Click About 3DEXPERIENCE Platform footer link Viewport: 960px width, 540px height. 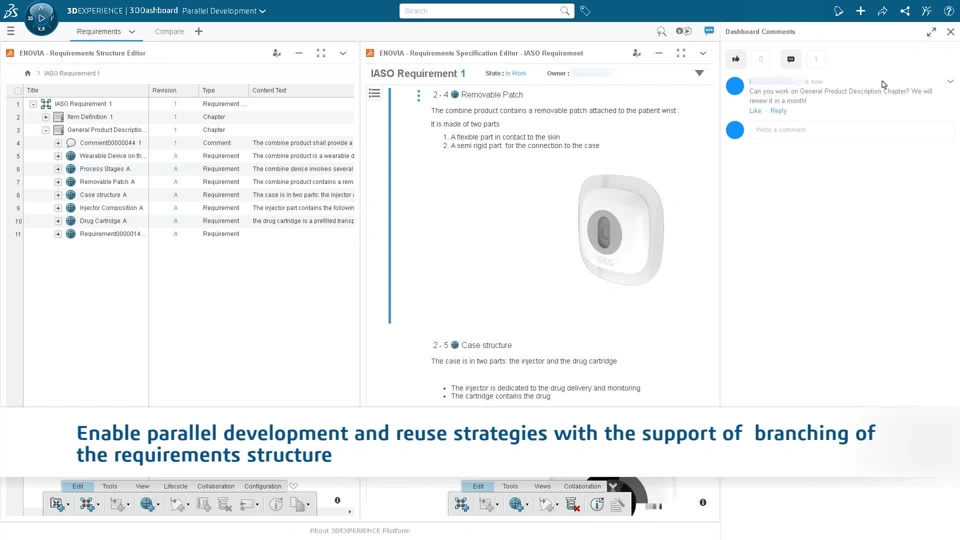tap(360, 531)
